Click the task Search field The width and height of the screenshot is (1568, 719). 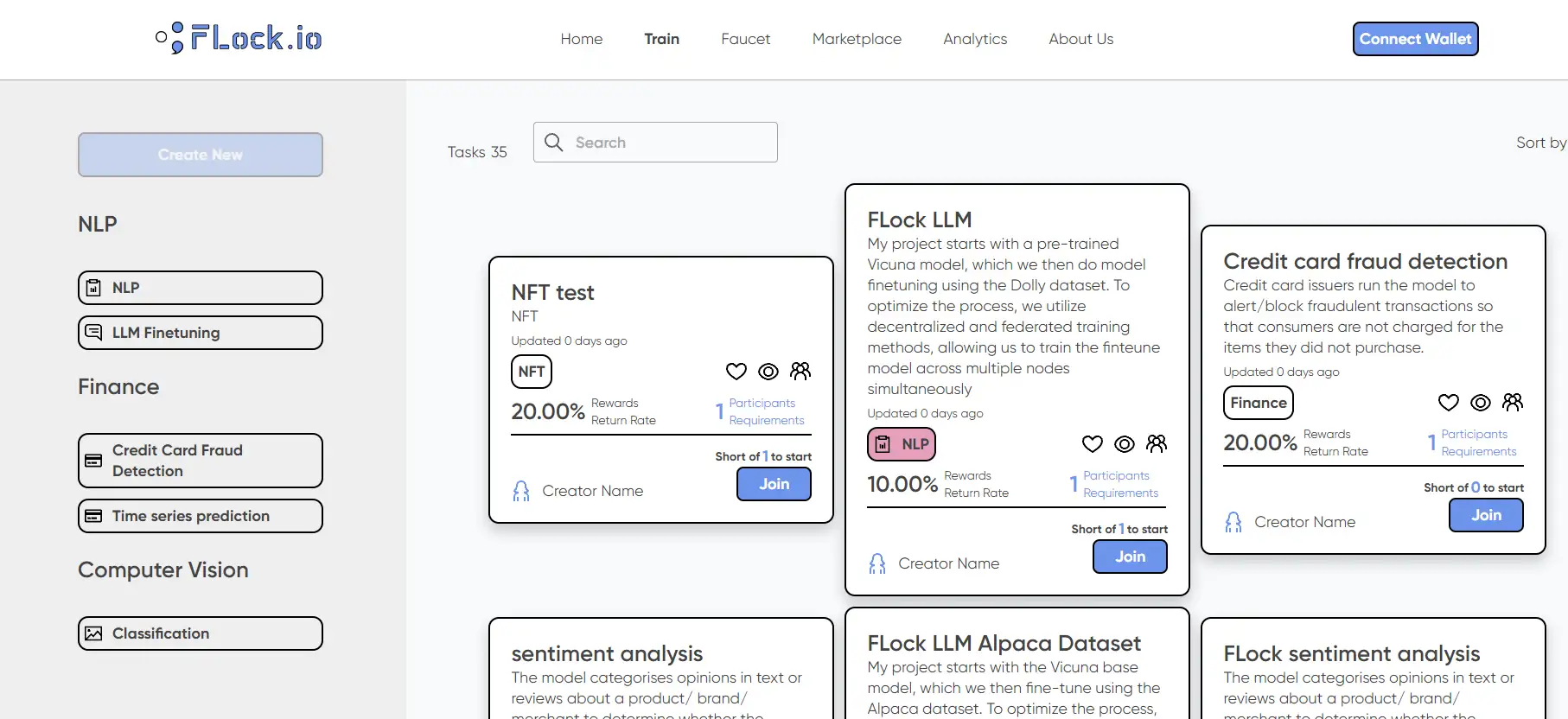(x=655, y=143)
